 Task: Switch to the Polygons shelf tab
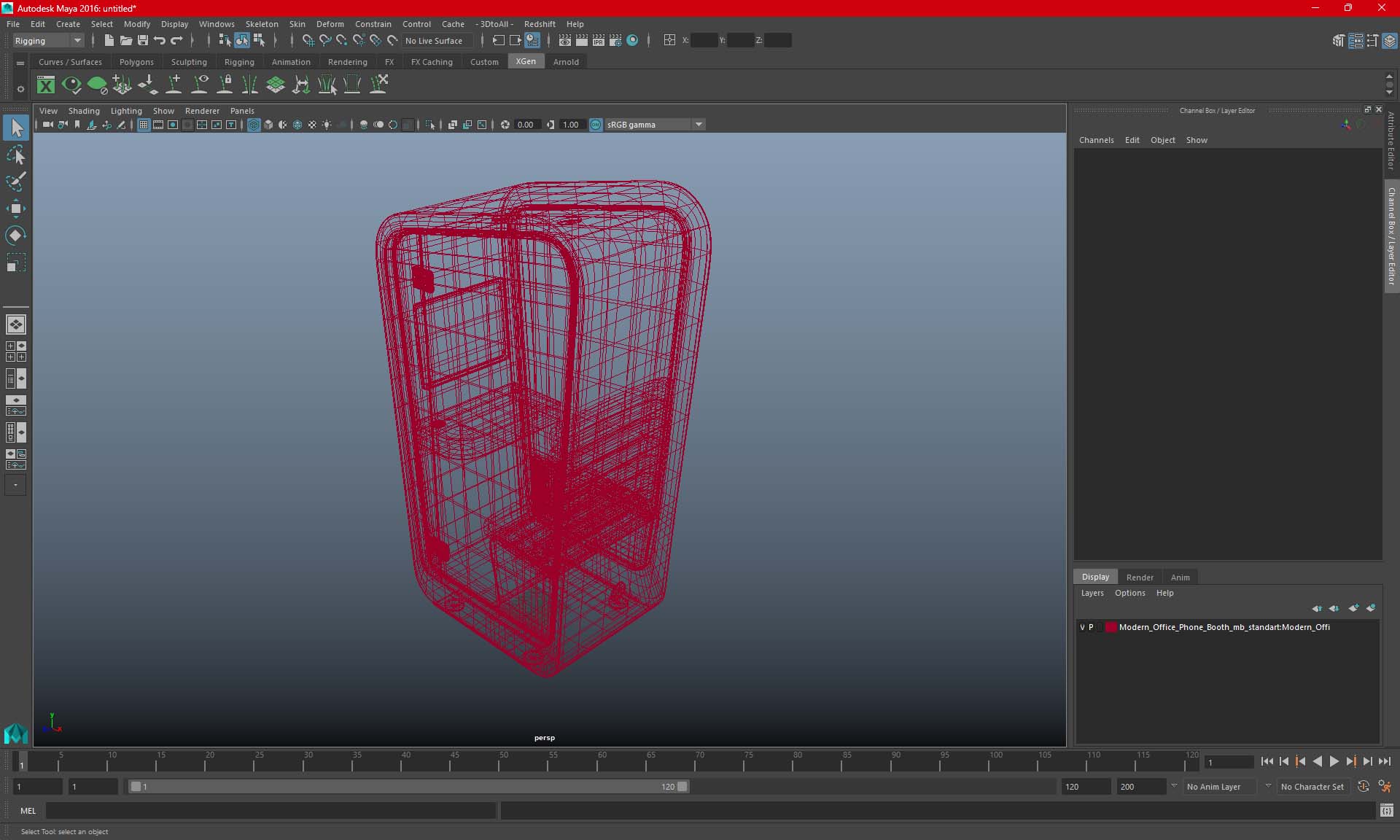tap(136, 62)
